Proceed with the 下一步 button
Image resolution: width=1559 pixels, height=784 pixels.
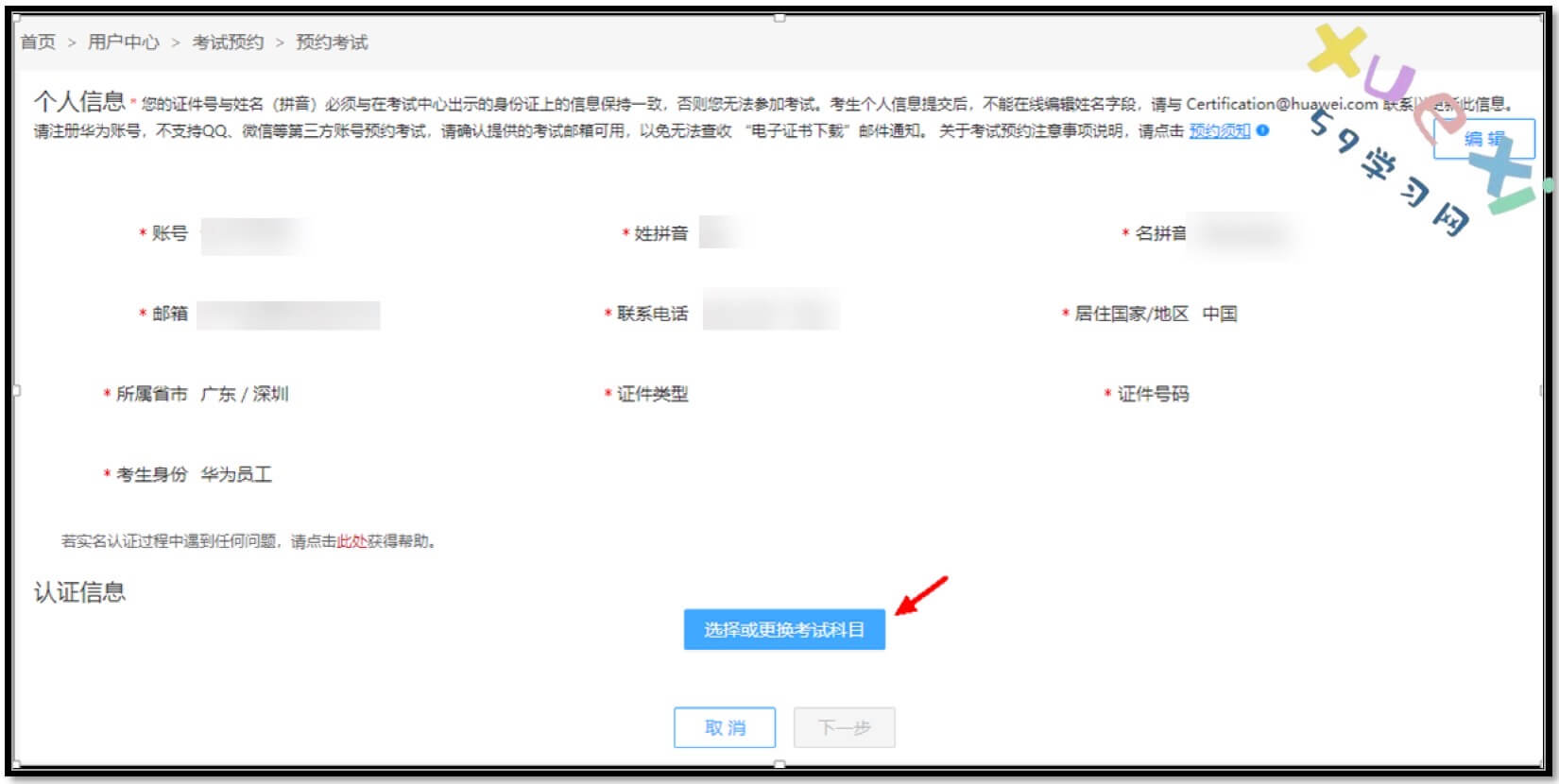point(844,727)
